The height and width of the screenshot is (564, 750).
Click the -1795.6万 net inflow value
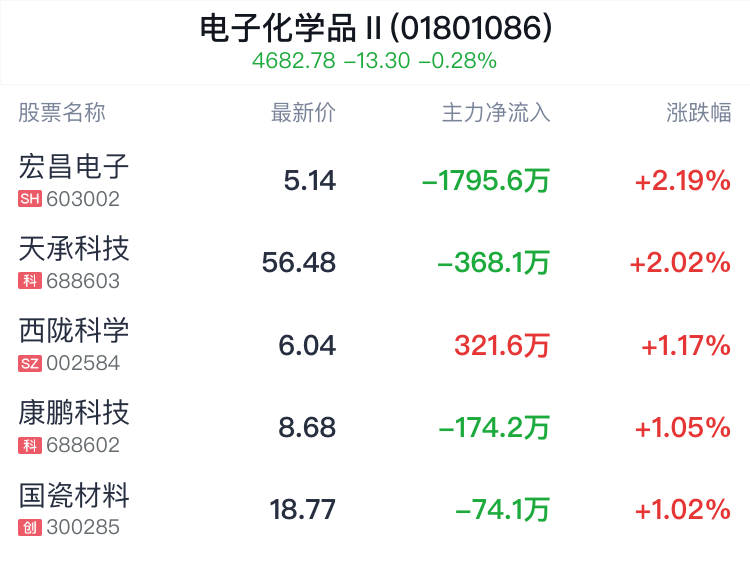coord(486,181)
